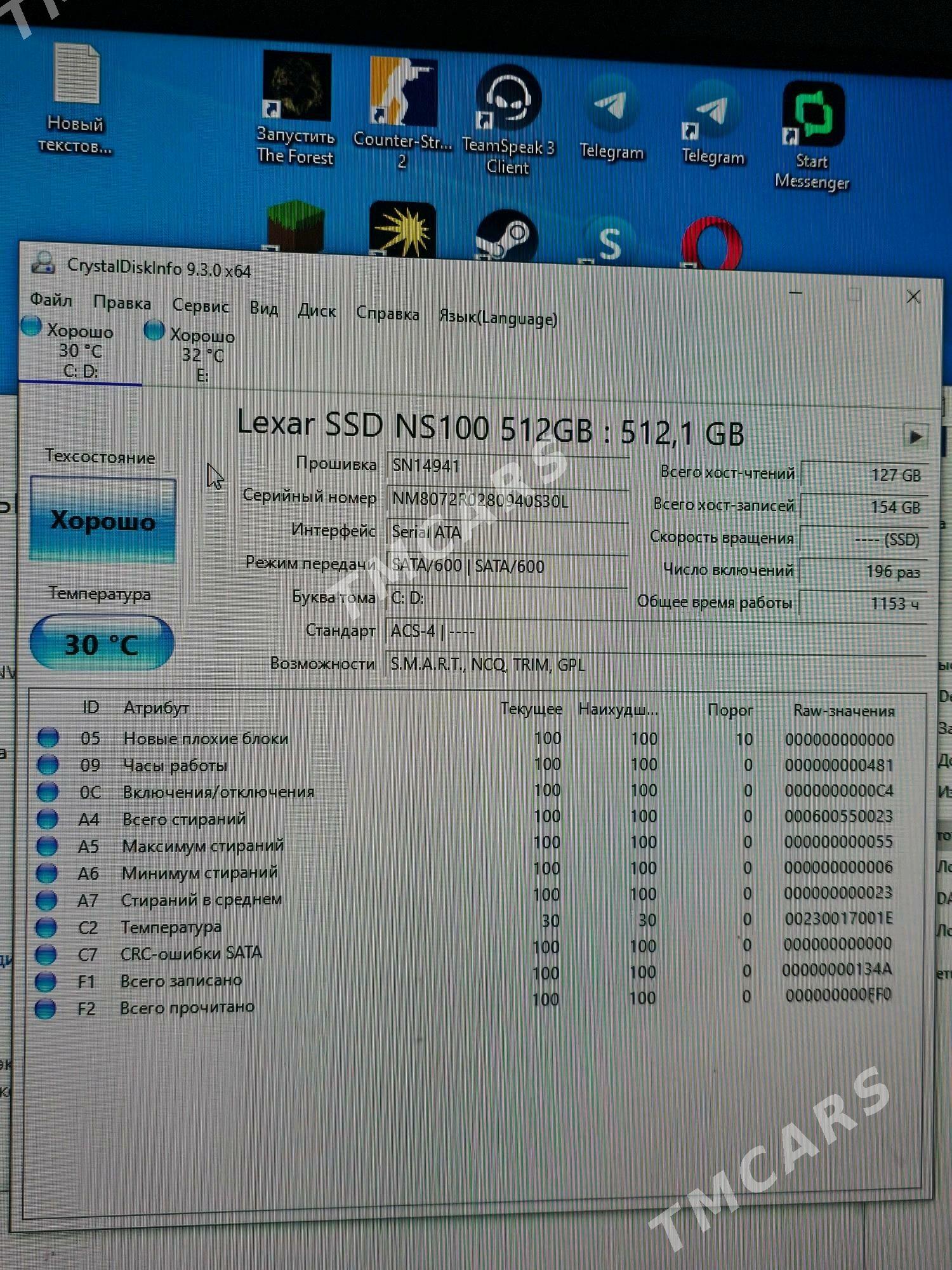Open Start Messenger desktop shortcut
Image resolution: width=952 pixels, height=1270 pixels.
812,135
